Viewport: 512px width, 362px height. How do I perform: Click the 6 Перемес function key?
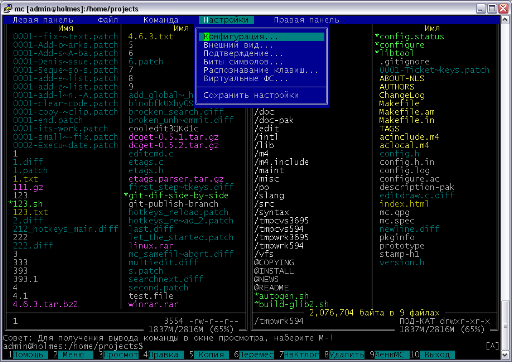254,355
